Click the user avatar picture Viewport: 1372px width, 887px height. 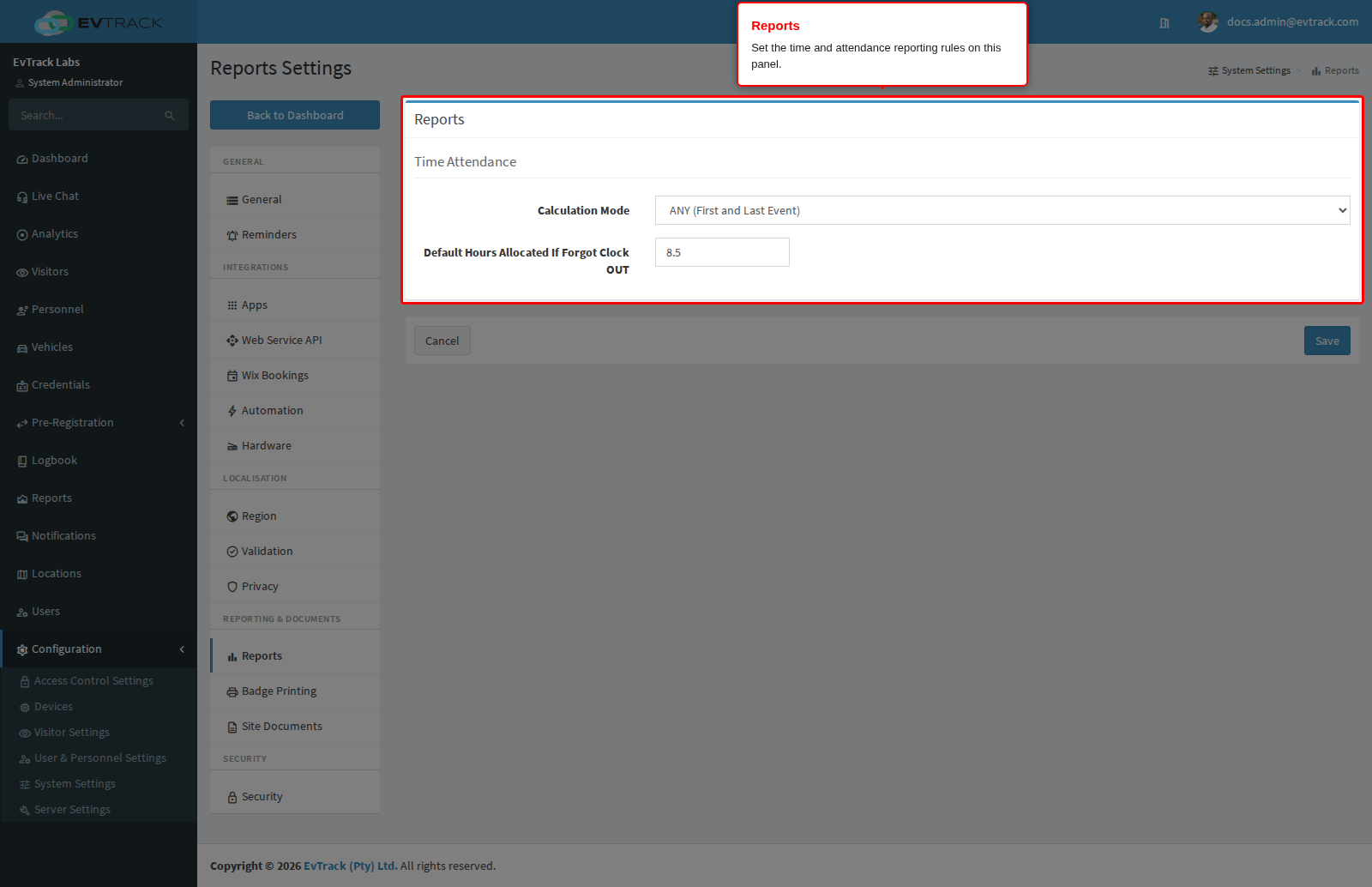pyautogui.click(x=1208, y=22)
